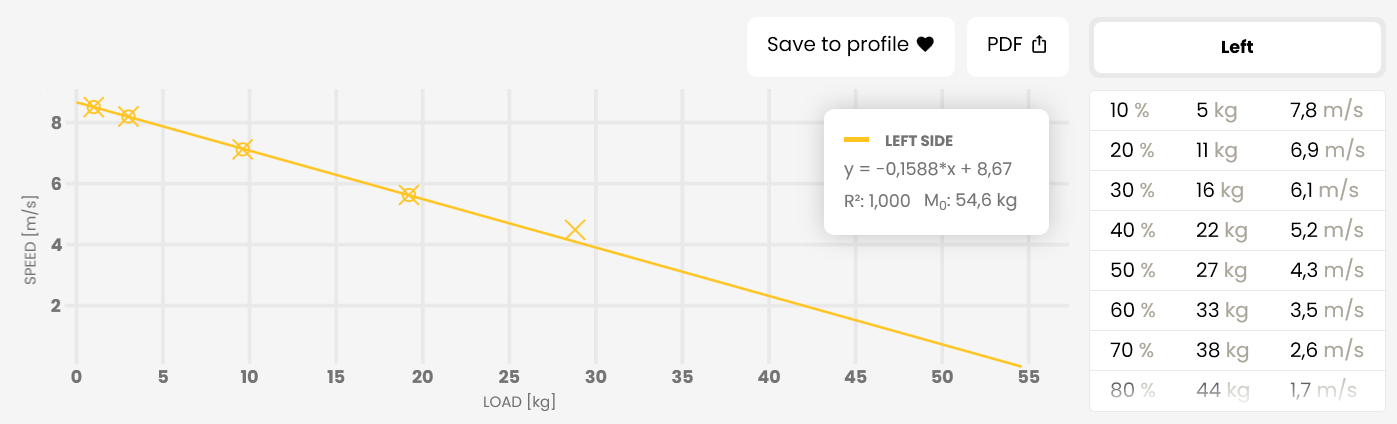
Task: Click the yellow LEFT SIDE legend line swatch
Action: (857, 141)
